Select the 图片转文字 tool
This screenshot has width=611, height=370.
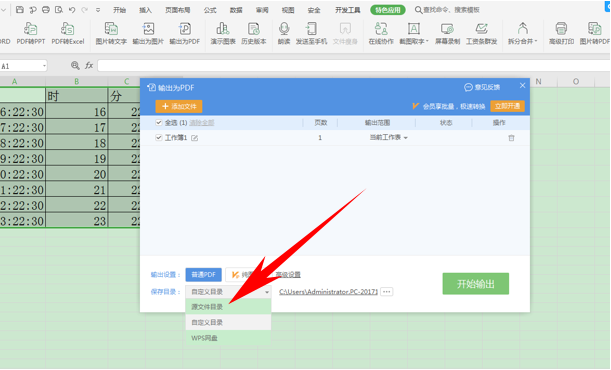111,33
